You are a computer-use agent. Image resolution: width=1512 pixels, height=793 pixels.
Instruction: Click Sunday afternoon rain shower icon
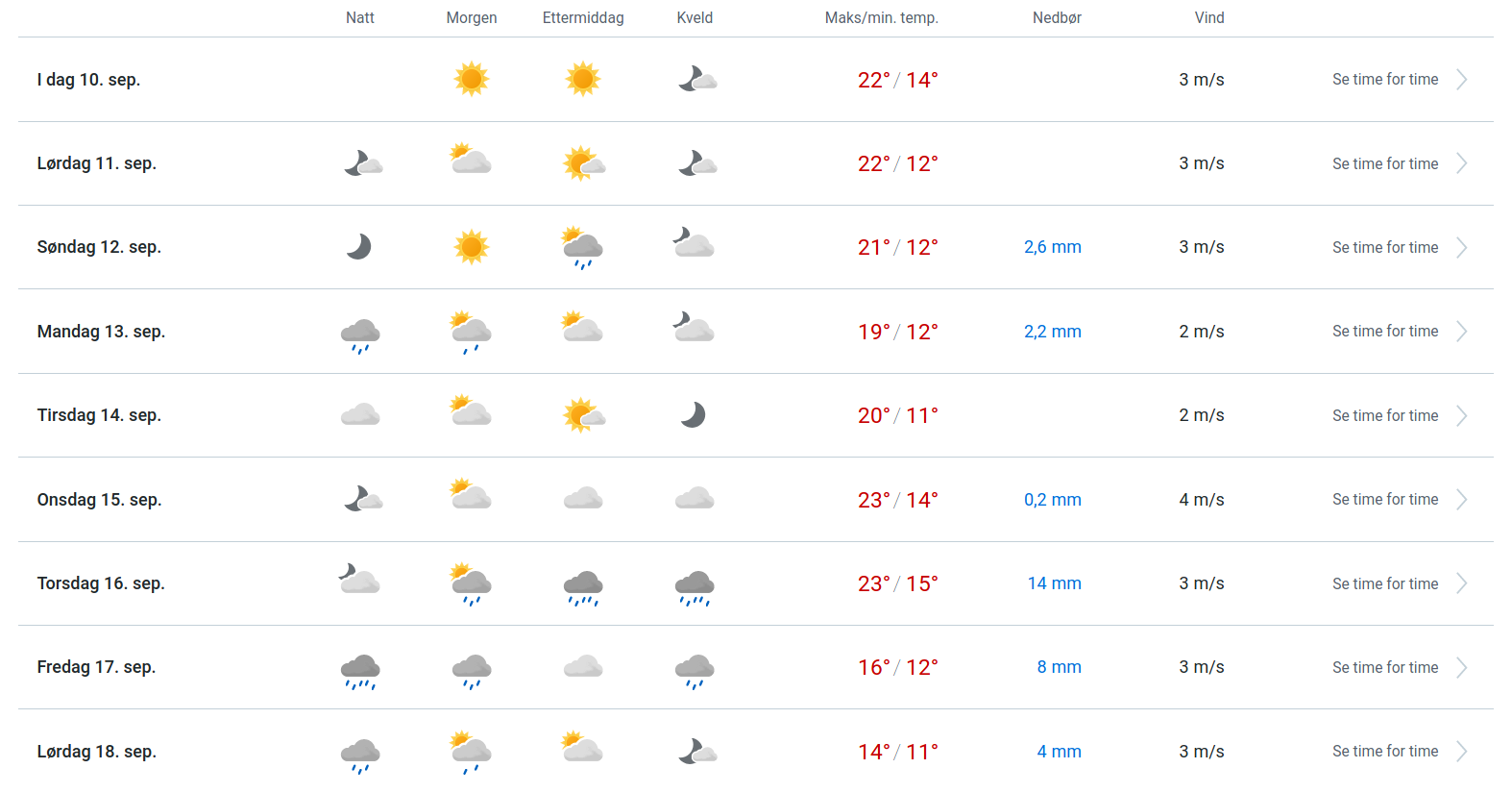582,247
